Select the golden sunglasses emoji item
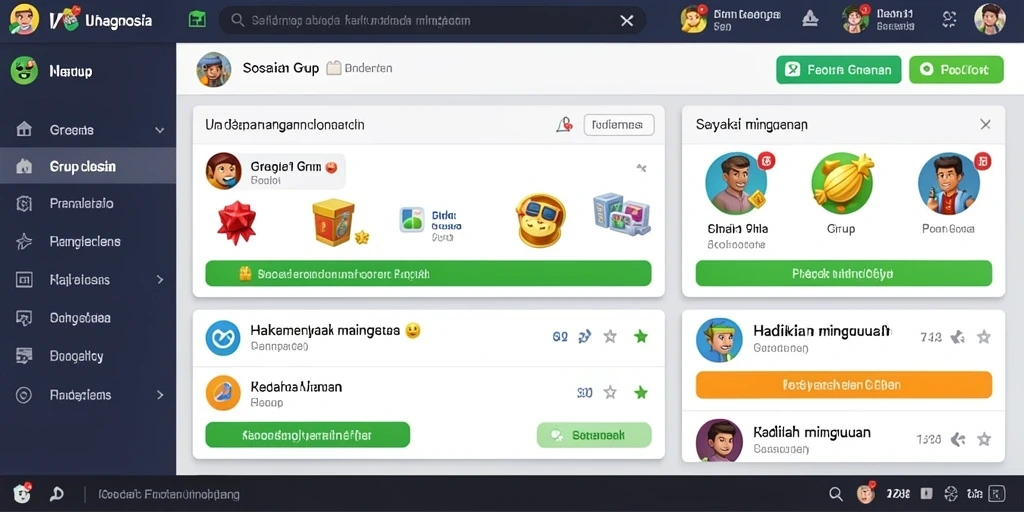The height and width of the screenshot is (512, 1024). 540,221
